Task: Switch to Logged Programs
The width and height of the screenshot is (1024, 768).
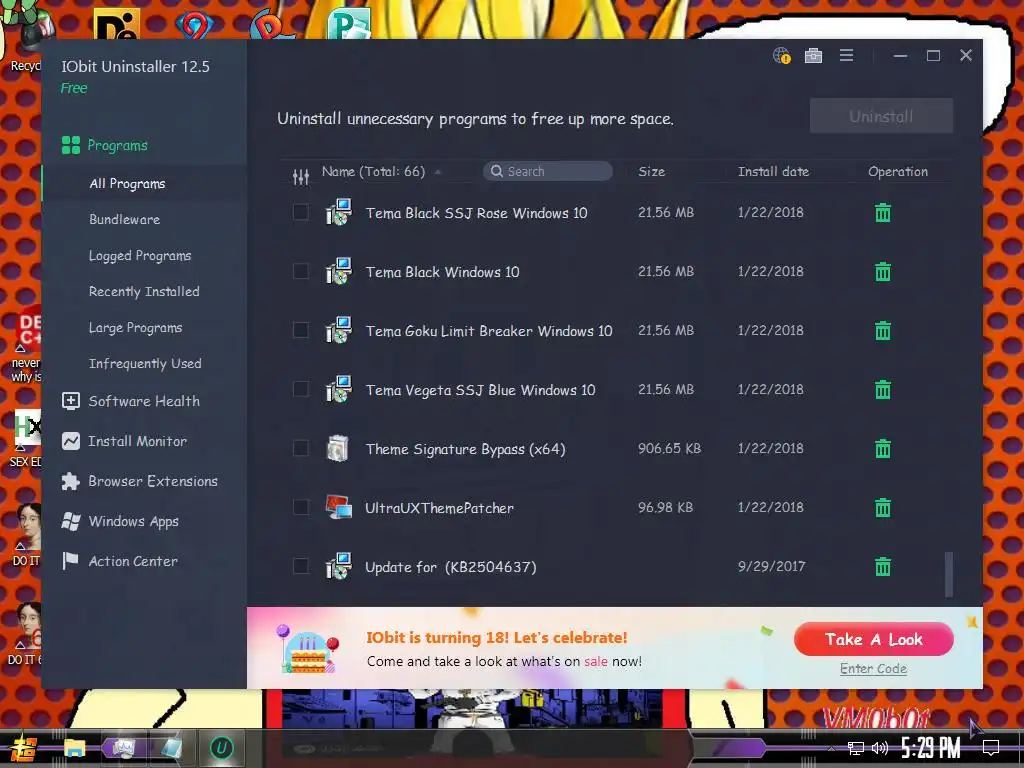Action: point(140,255)
